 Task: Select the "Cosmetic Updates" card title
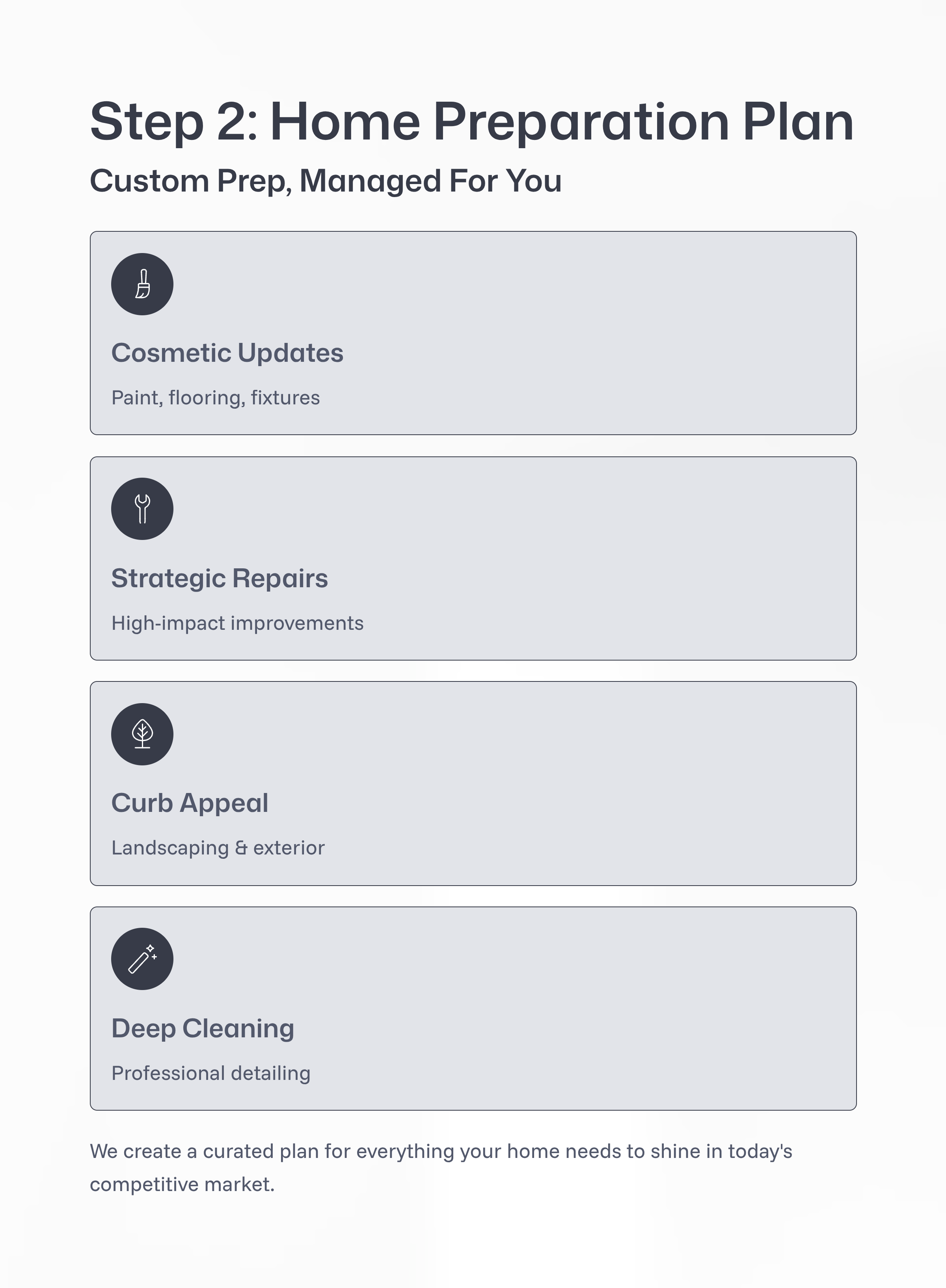pyautogui.click(x=227, y=353)
